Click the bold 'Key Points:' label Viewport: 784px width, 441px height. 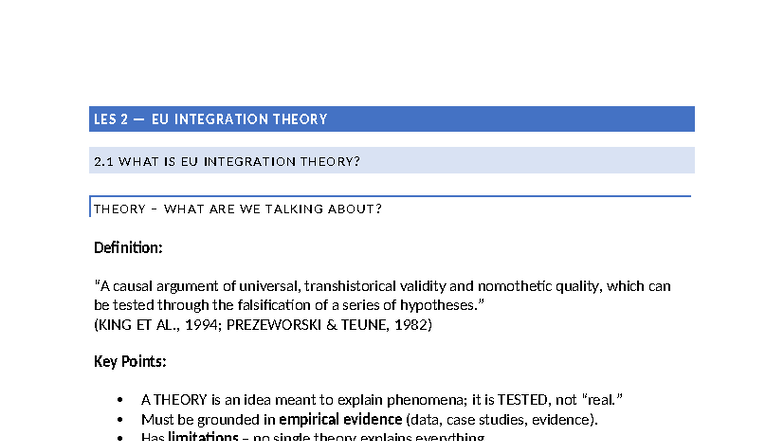coord(130,362)
